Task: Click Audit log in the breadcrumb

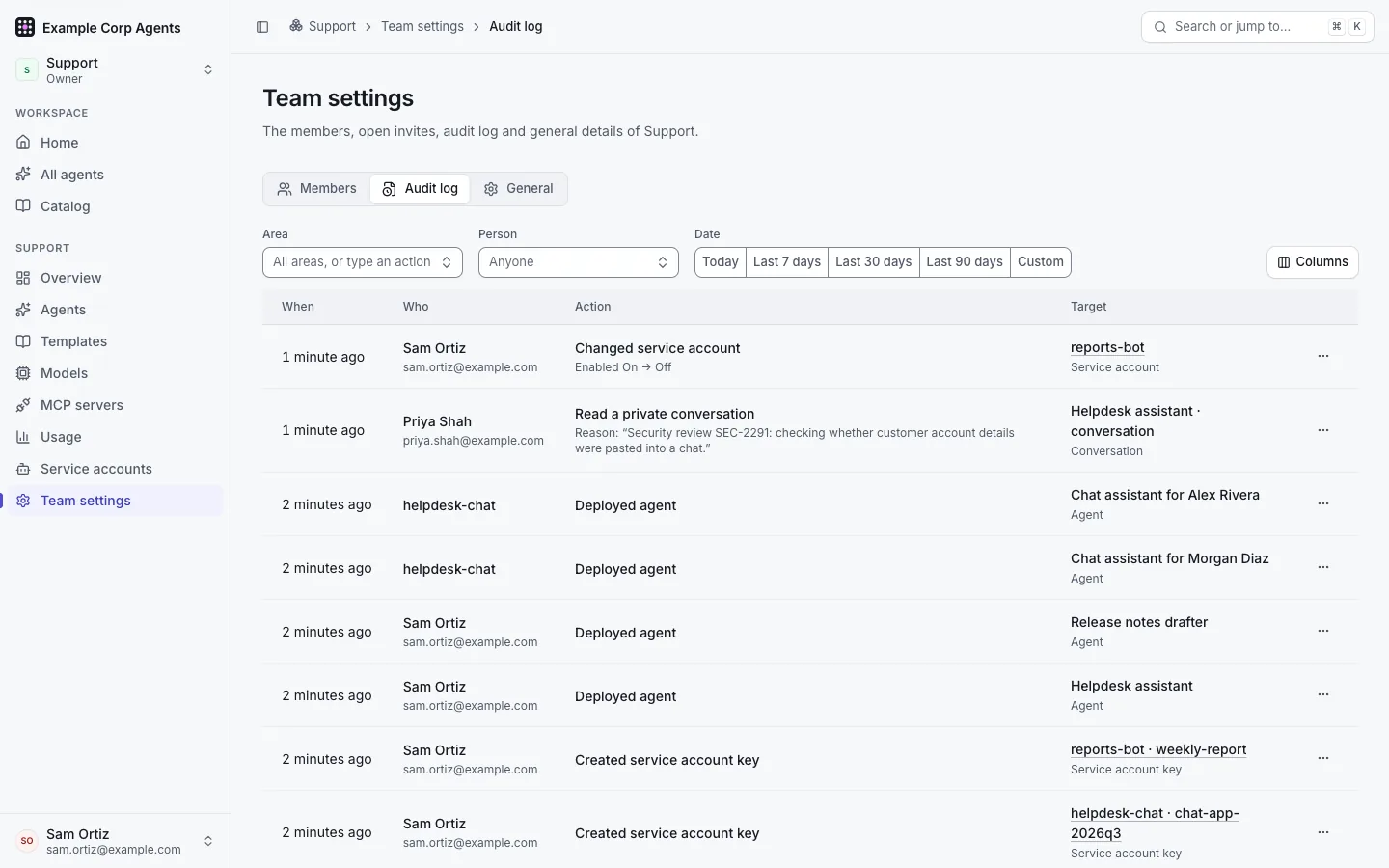Action: coord(516,26)
